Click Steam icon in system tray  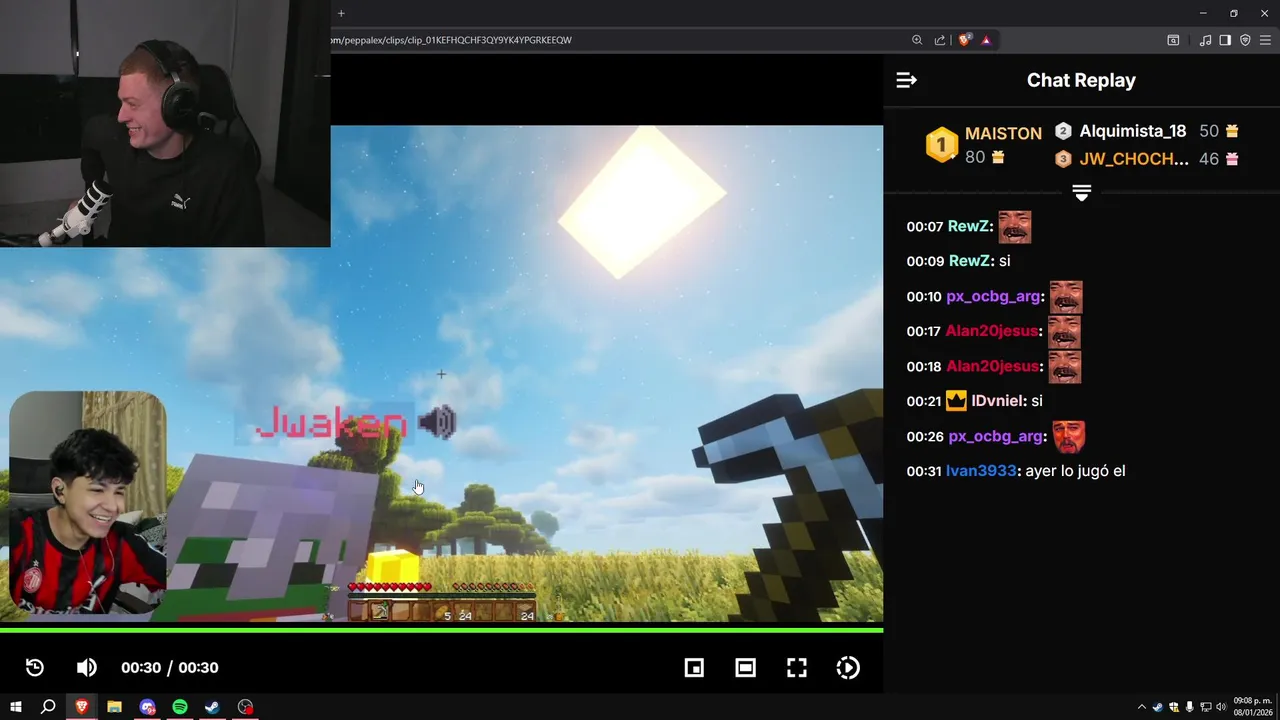coord(1157,707)
